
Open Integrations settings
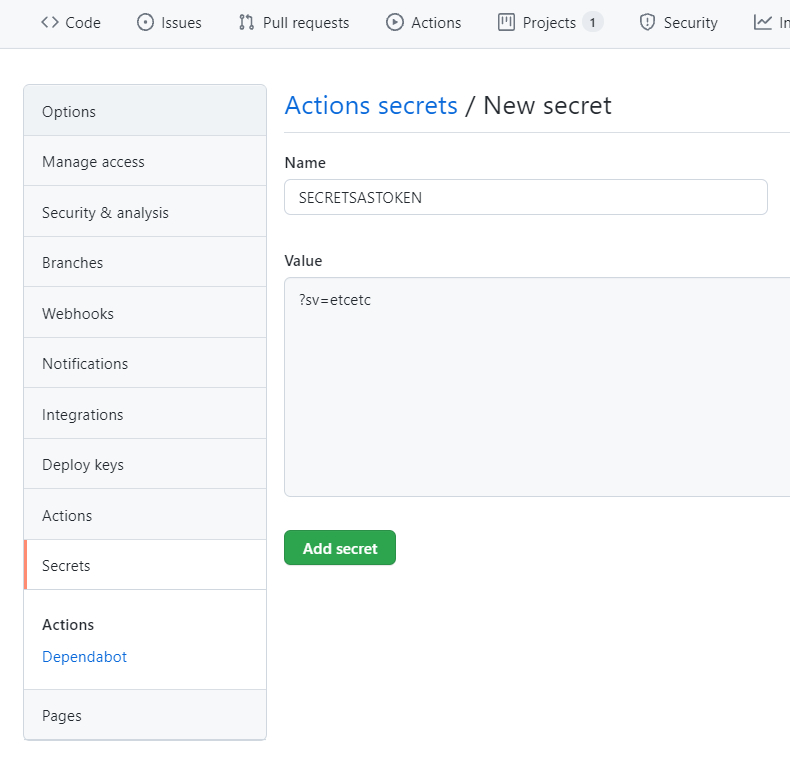click(x=145, y=414)
